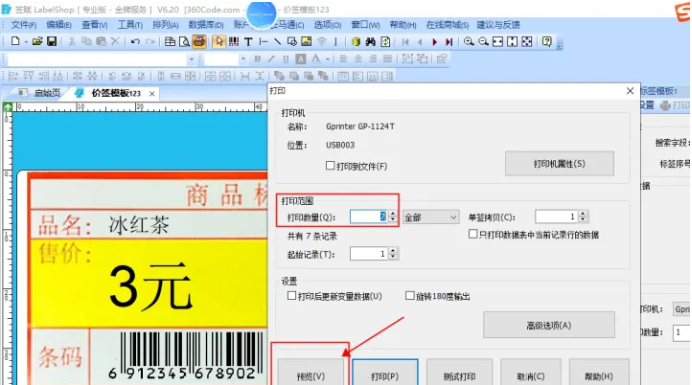The height and width of the screenshot is (385, 692).
Task: Open print preview from the toolbar
Action: (x=184, y=42)
